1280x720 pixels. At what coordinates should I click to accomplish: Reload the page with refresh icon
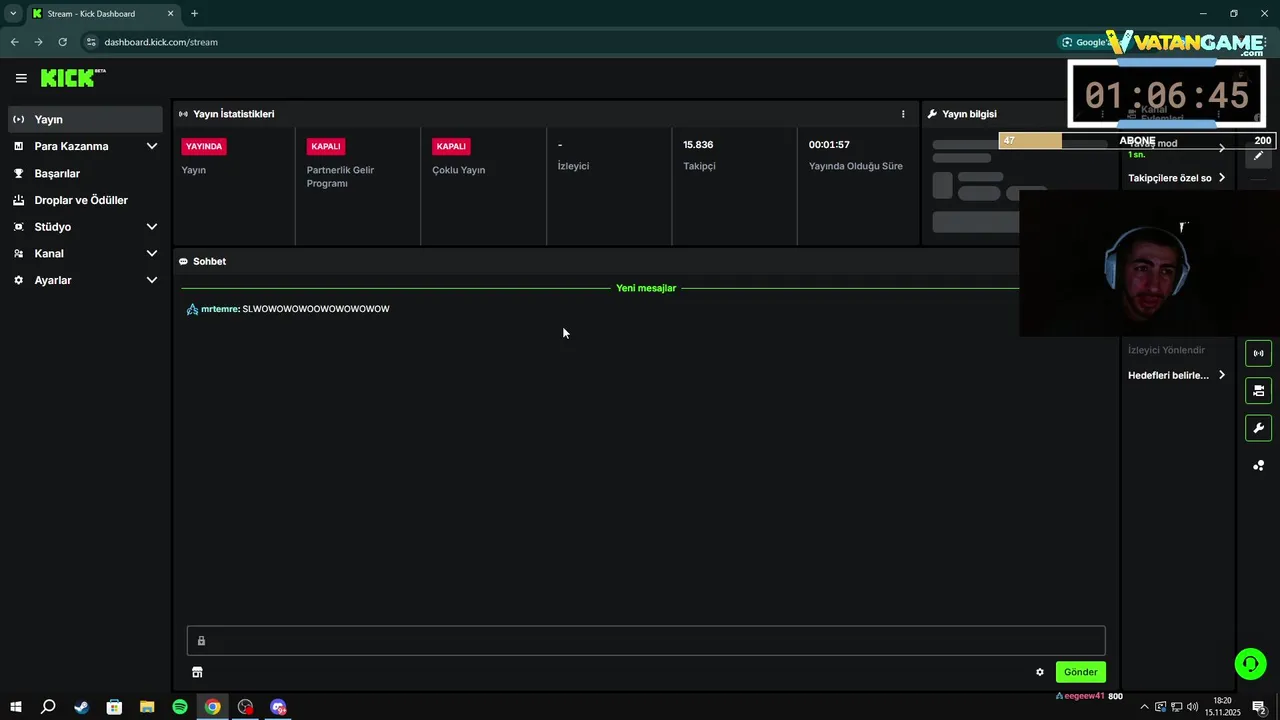click(x=62, y=42)
